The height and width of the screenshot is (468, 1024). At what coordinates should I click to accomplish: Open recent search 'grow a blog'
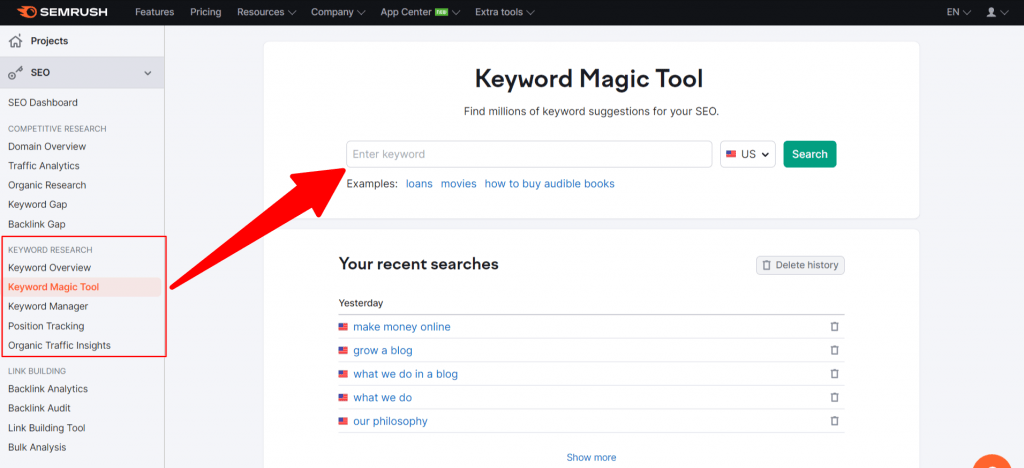383,351
